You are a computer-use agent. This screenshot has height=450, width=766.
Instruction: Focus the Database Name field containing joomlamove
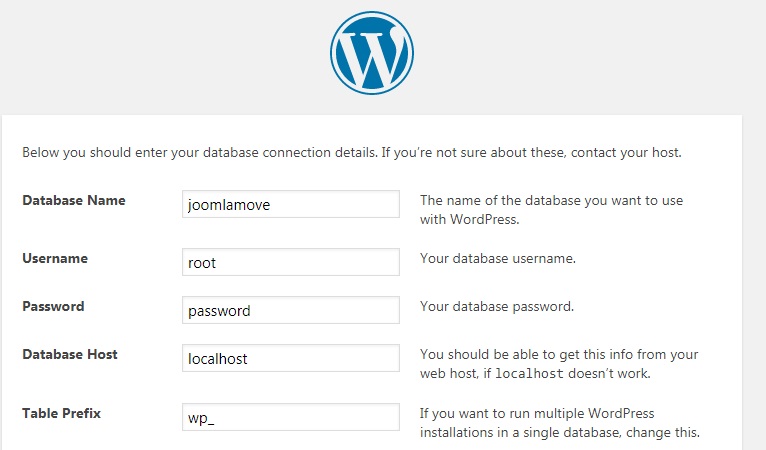coord(291,204)
